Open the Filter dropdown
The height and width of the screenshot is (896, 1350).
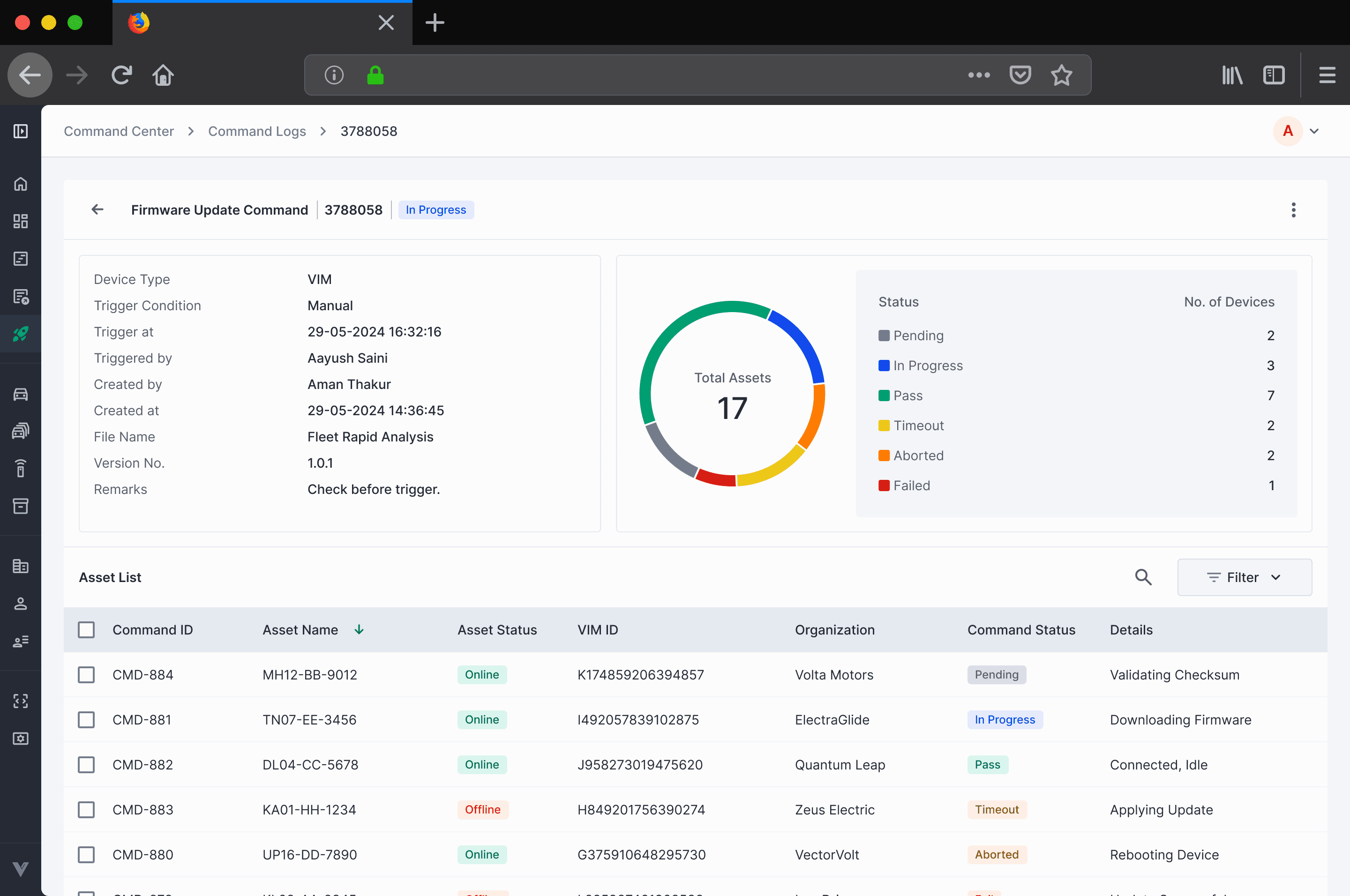[1244, 577]
